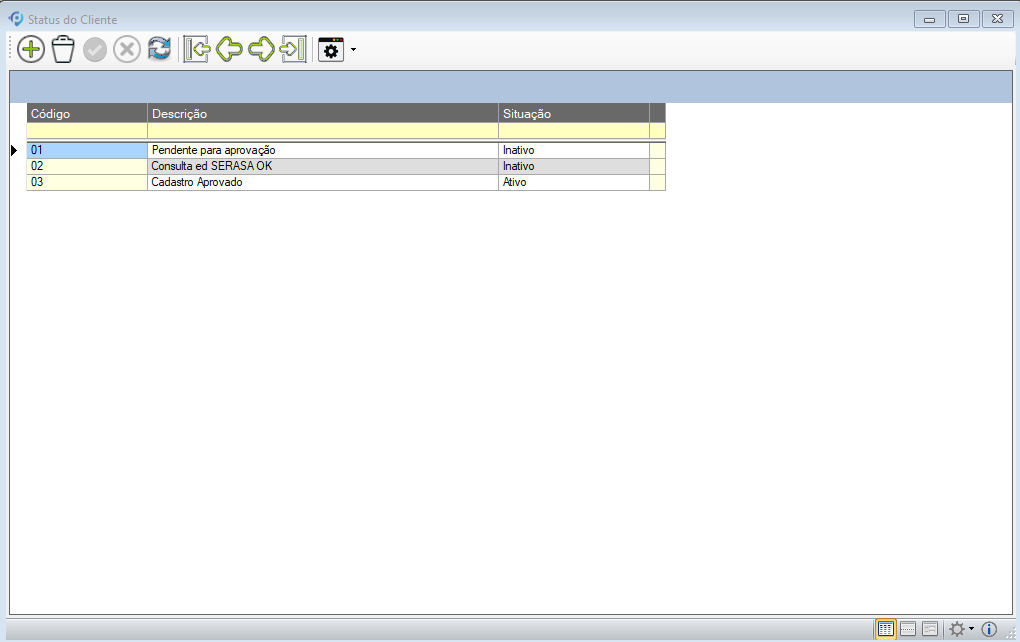Screen dimensions: 1020x642
Task: Refresh the list with the blue arrows icon
Action: pyautogui.click(x=159, y=49)
